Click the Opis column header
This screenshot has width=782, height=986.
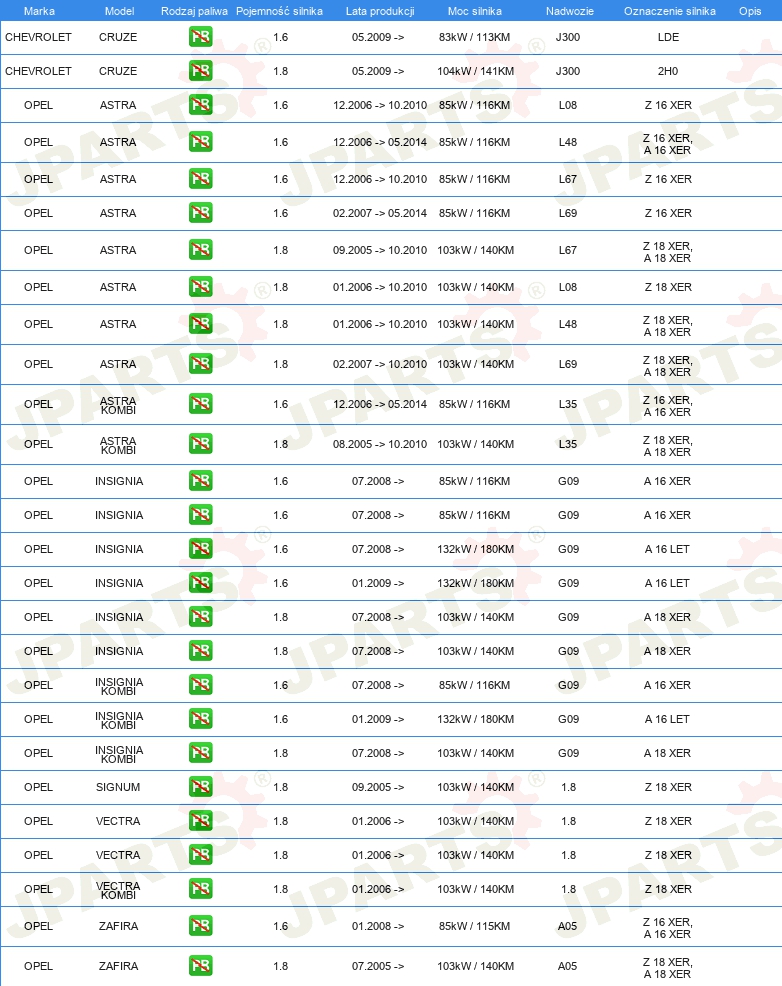pos(750,11)
